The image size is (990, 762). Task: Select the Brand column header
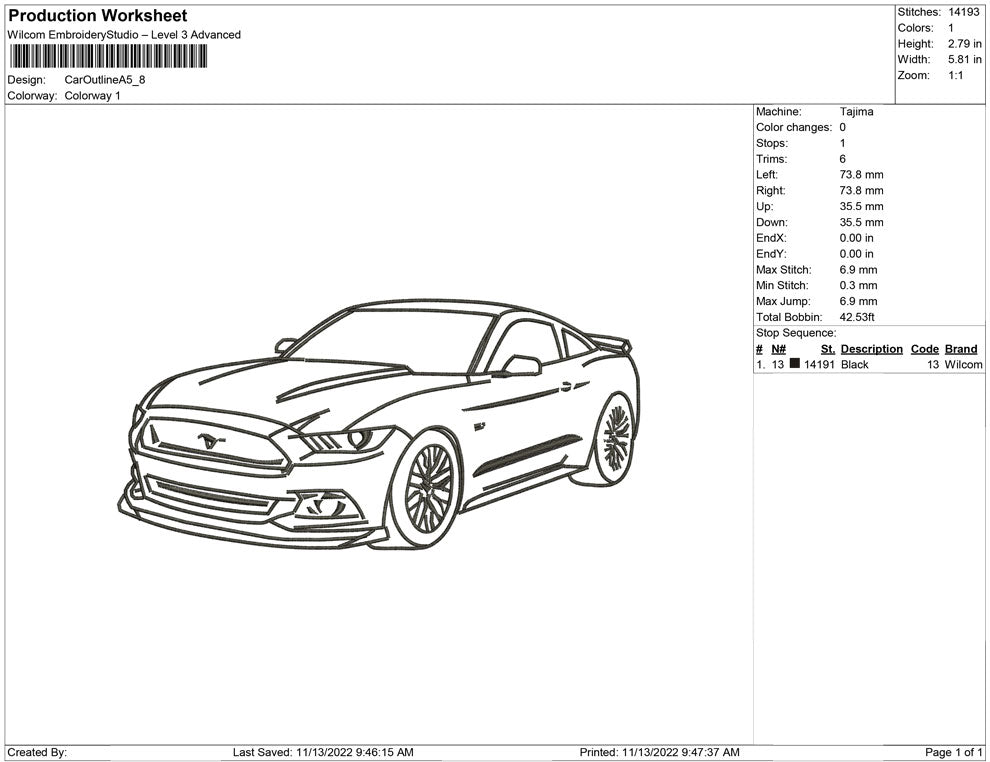click(x=961, y=349)
